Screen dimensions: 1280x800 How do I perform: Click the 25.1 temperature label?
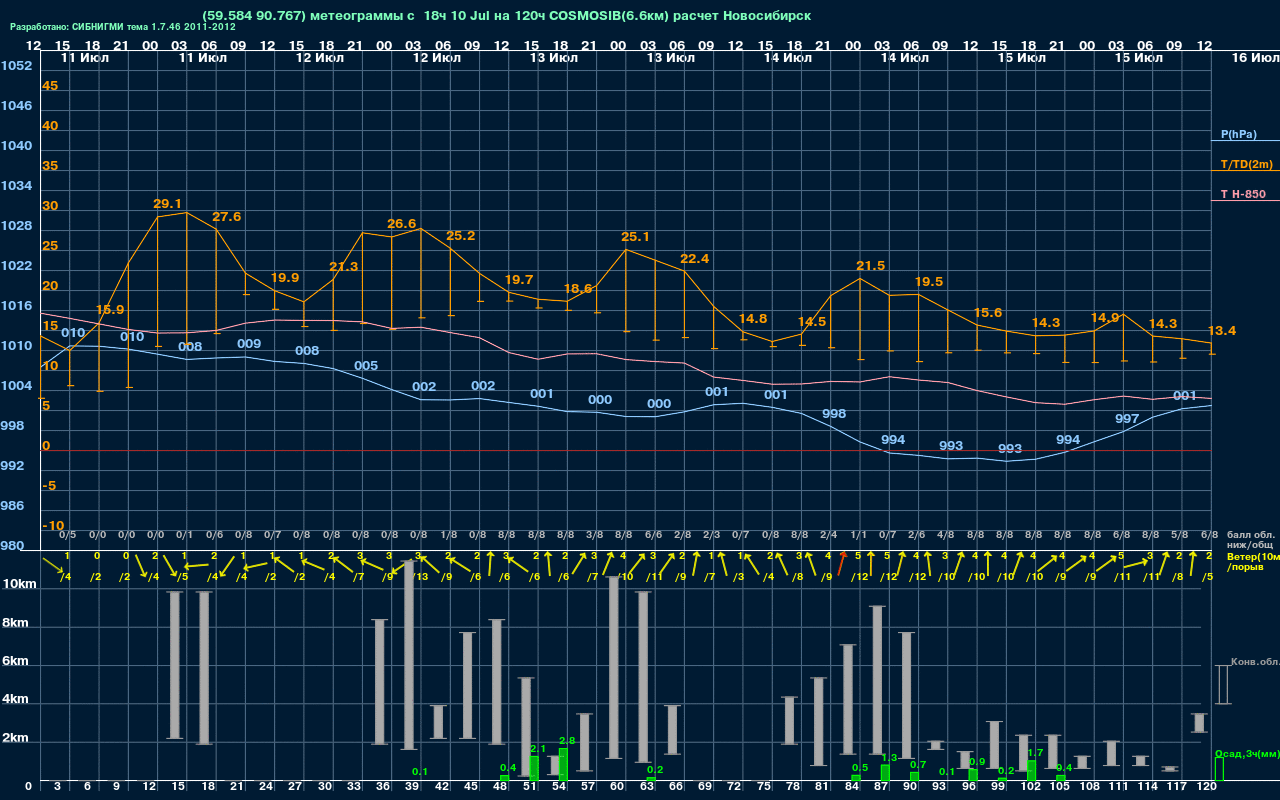(636, 237)
